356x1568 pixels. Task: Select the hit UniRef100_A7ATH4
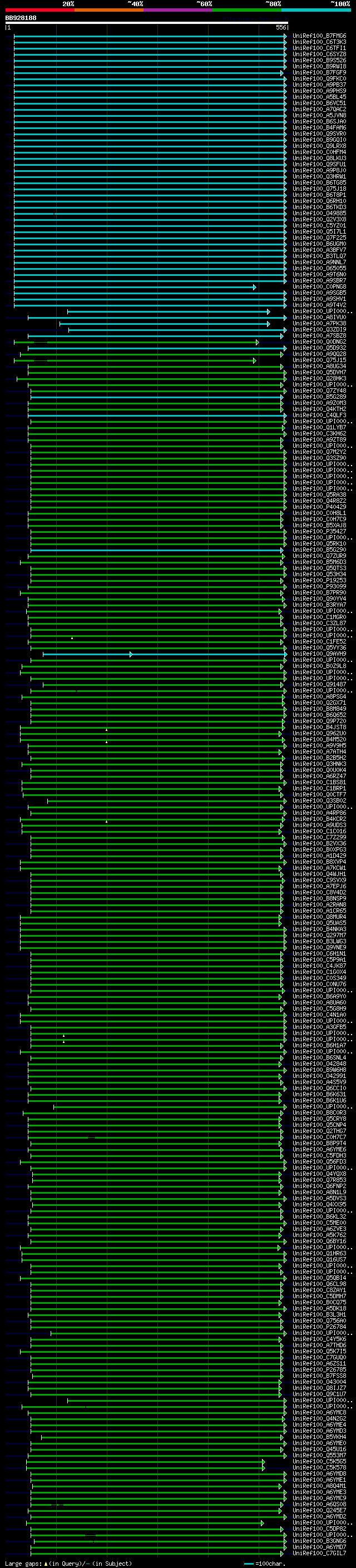(319, 752)
